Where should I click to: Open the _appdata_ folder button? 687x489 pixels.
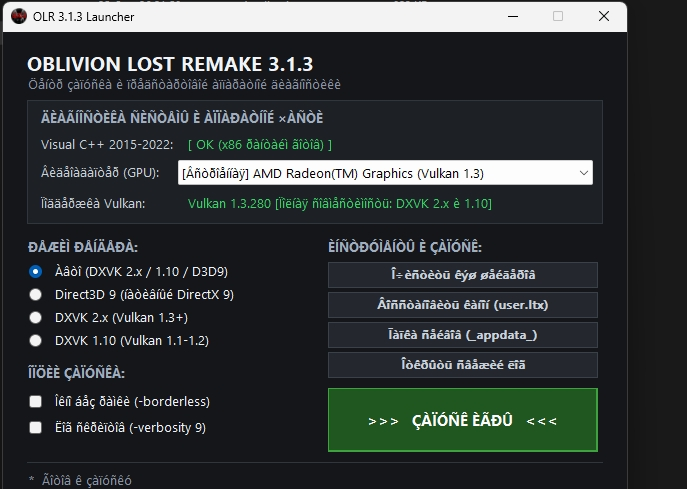(x=463, y=335)
